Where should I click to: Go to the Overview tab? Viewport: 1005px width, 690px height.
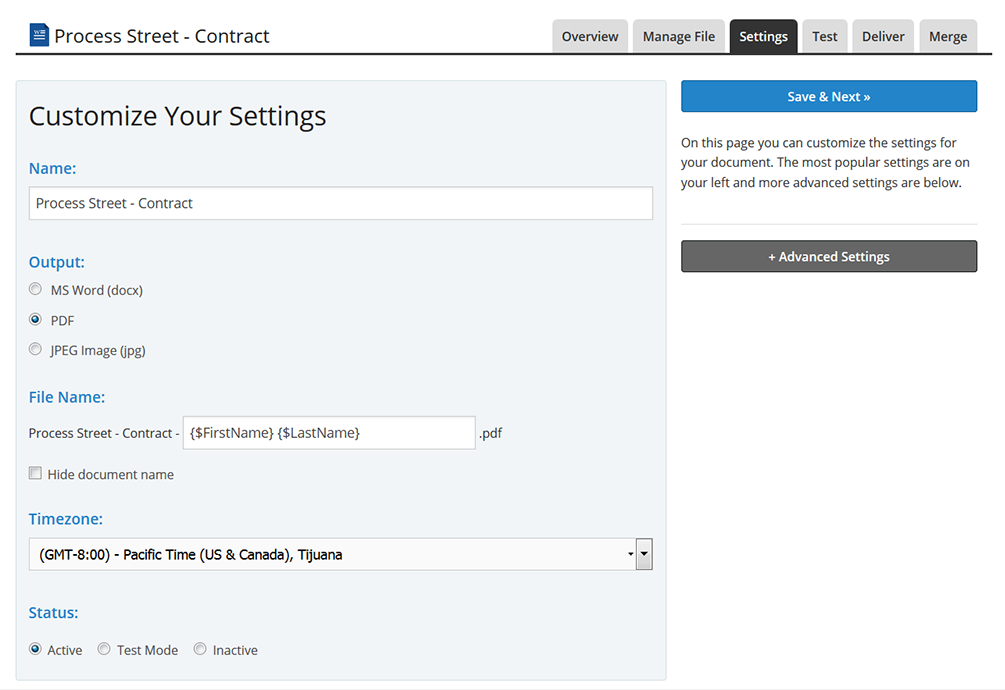[x=589, y=36]
